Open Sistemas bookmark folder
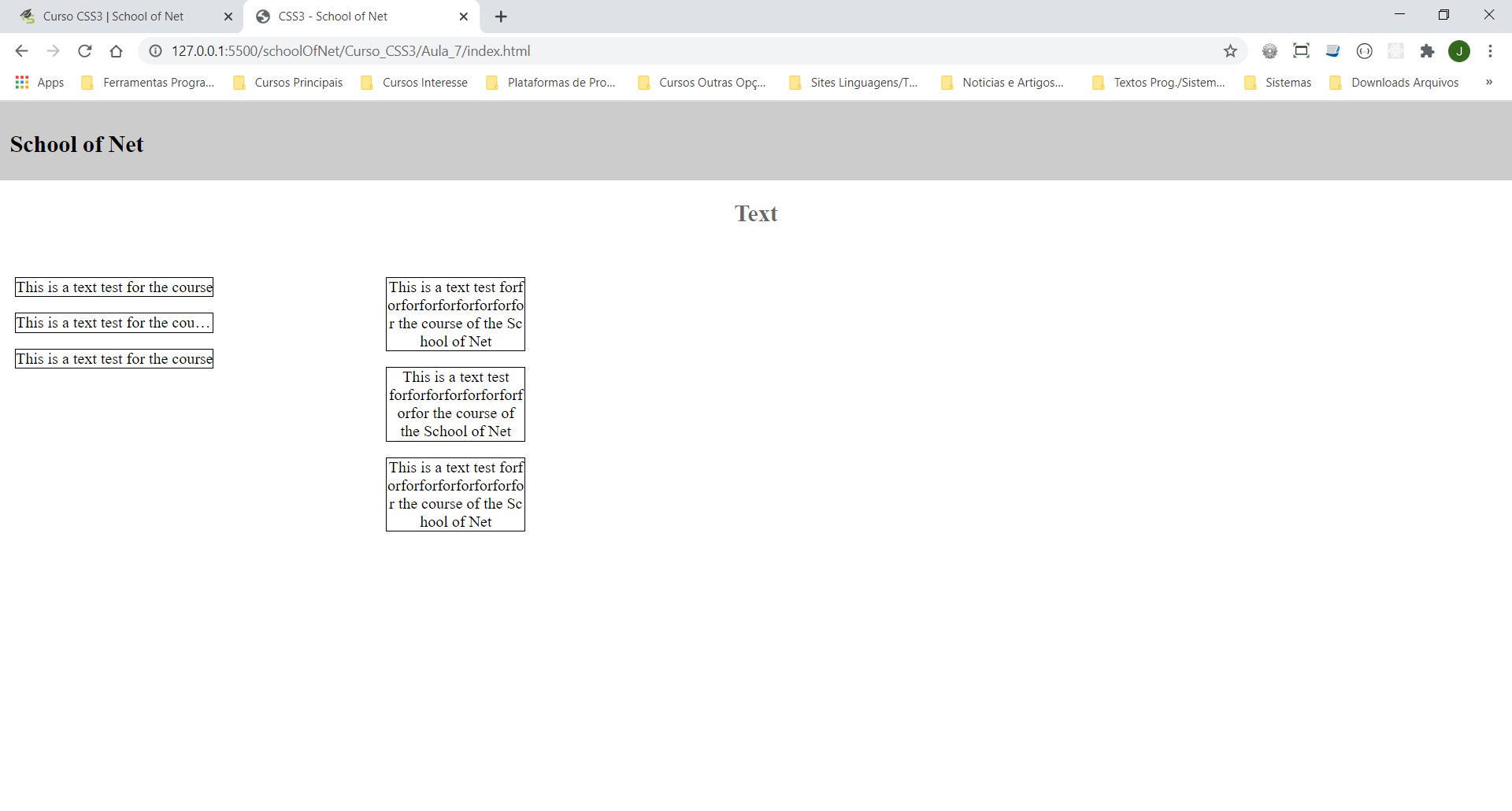Image resolution: width=1512 pixels, height=811 pixels. [x=1278, y=83]
